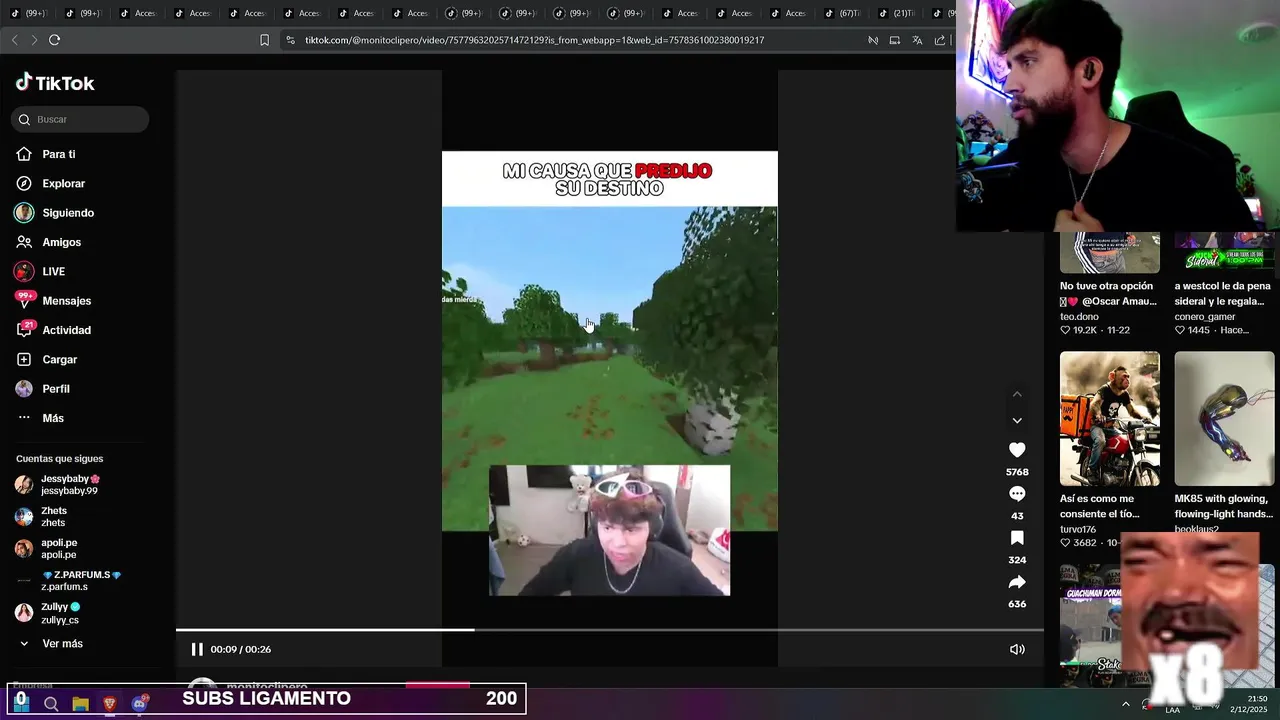Open 'No tuve otra opción' video title
The height and width of the screenshot is (720, 1280).
coord(1107,293)
